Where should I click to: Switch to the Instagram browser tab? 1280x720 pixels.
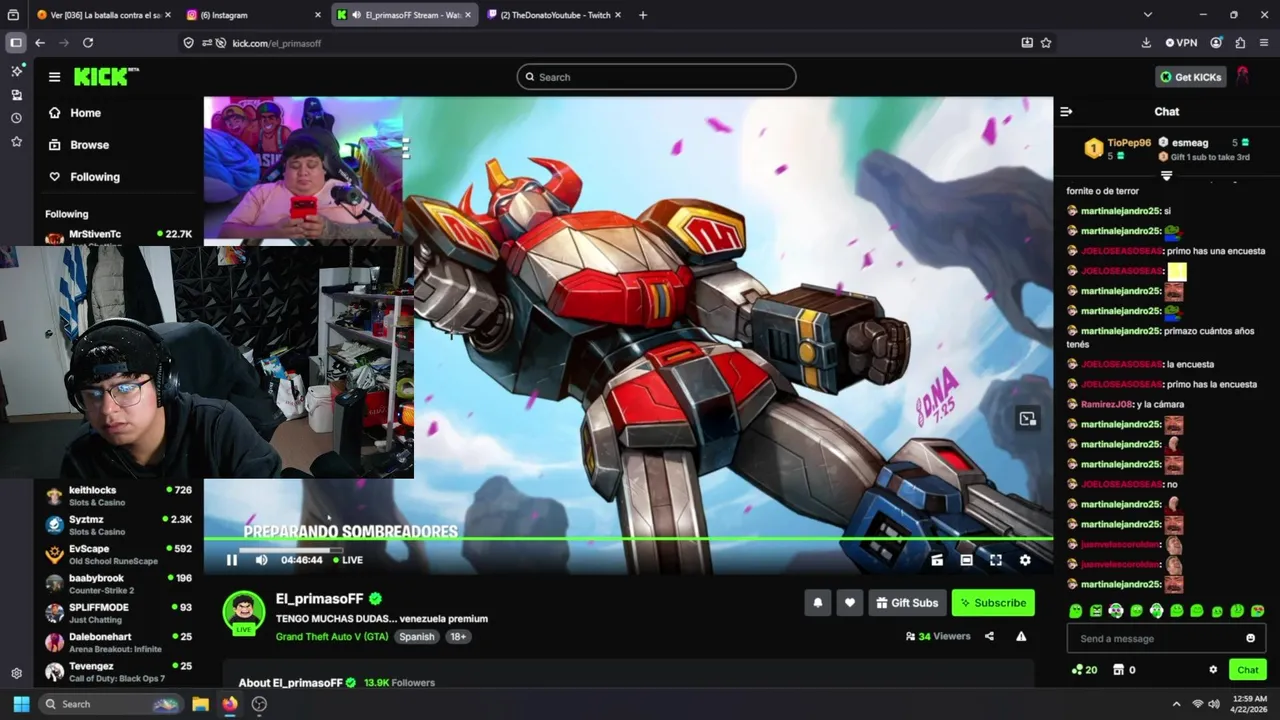click(x=254, y=15)
